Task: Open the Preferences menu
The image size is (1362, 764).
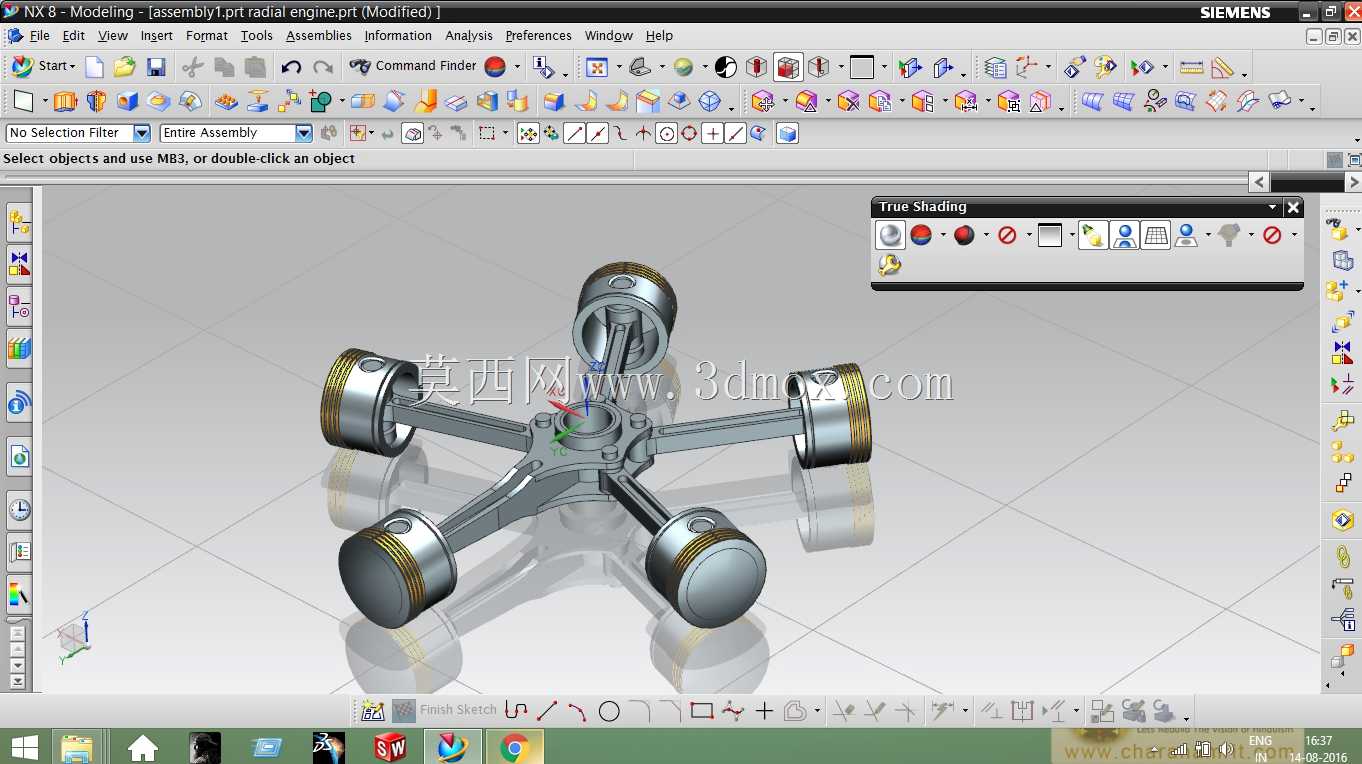Action: coord(539,36)
